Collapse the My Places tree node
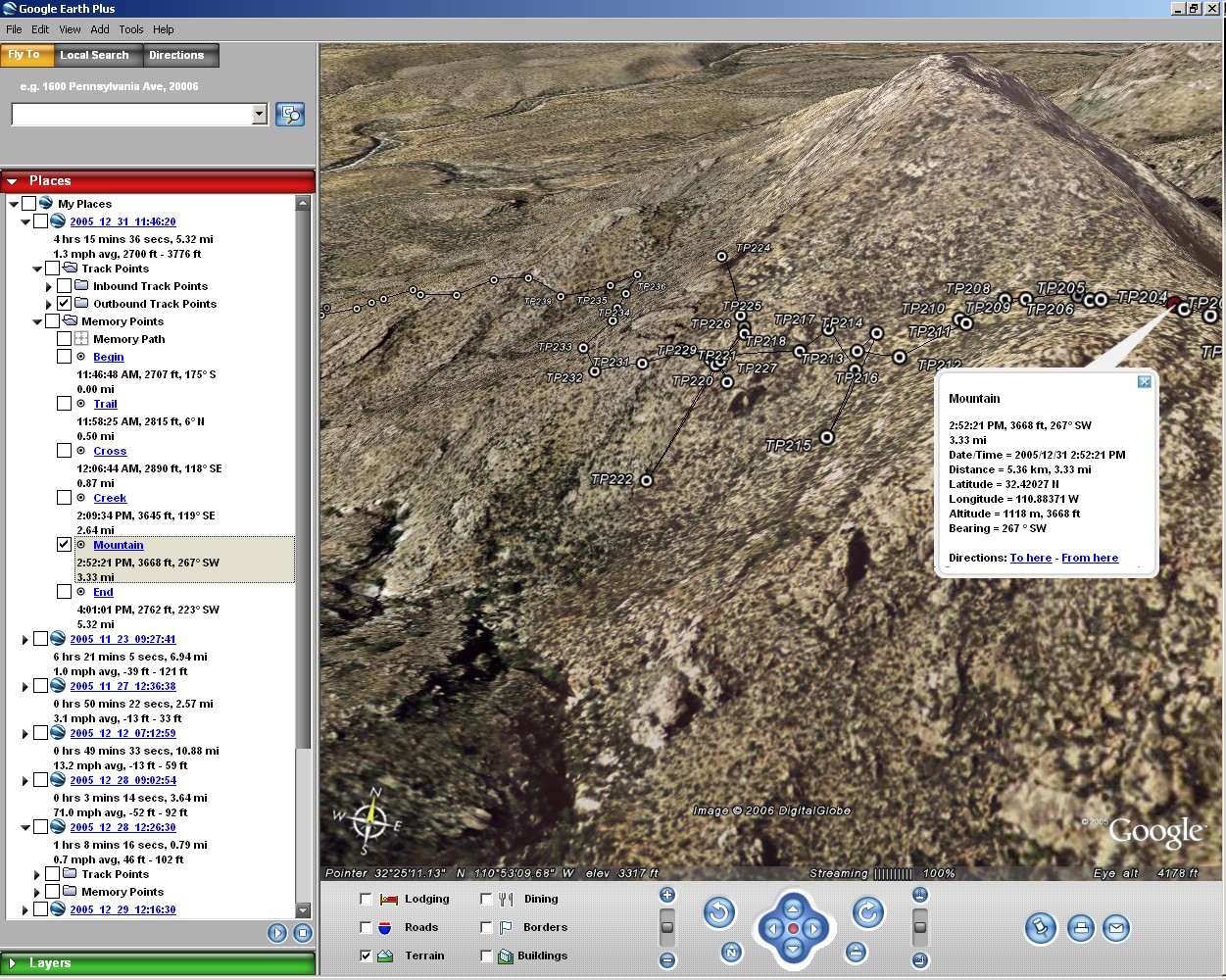Screen dimensions: 1226x980 click(14, 204)
